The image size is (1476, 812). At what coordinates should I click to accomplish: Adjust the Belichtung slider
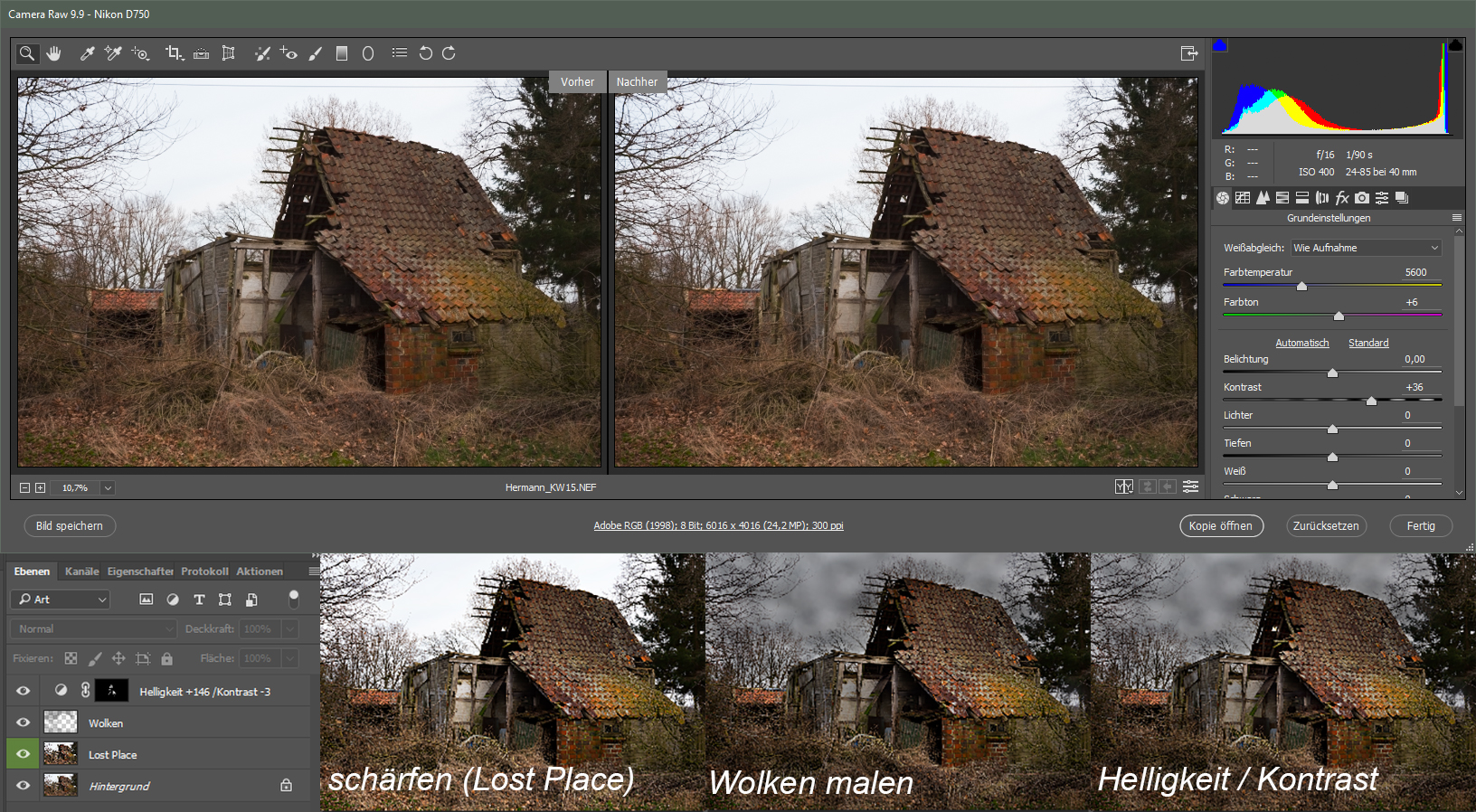(1332, 373)
